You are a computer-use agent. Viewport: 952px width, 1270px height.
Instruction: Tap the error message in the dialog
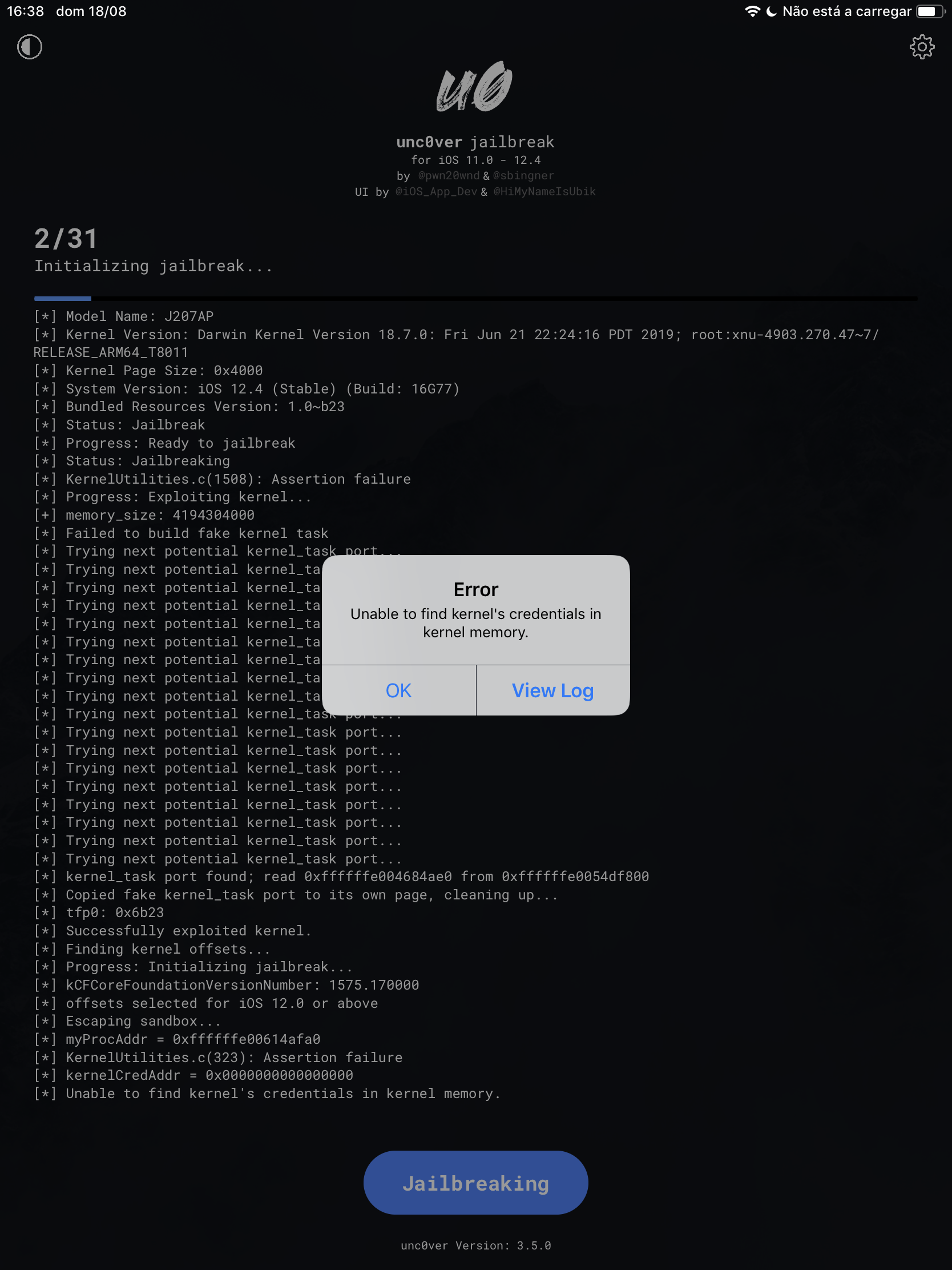pos(475,623)
